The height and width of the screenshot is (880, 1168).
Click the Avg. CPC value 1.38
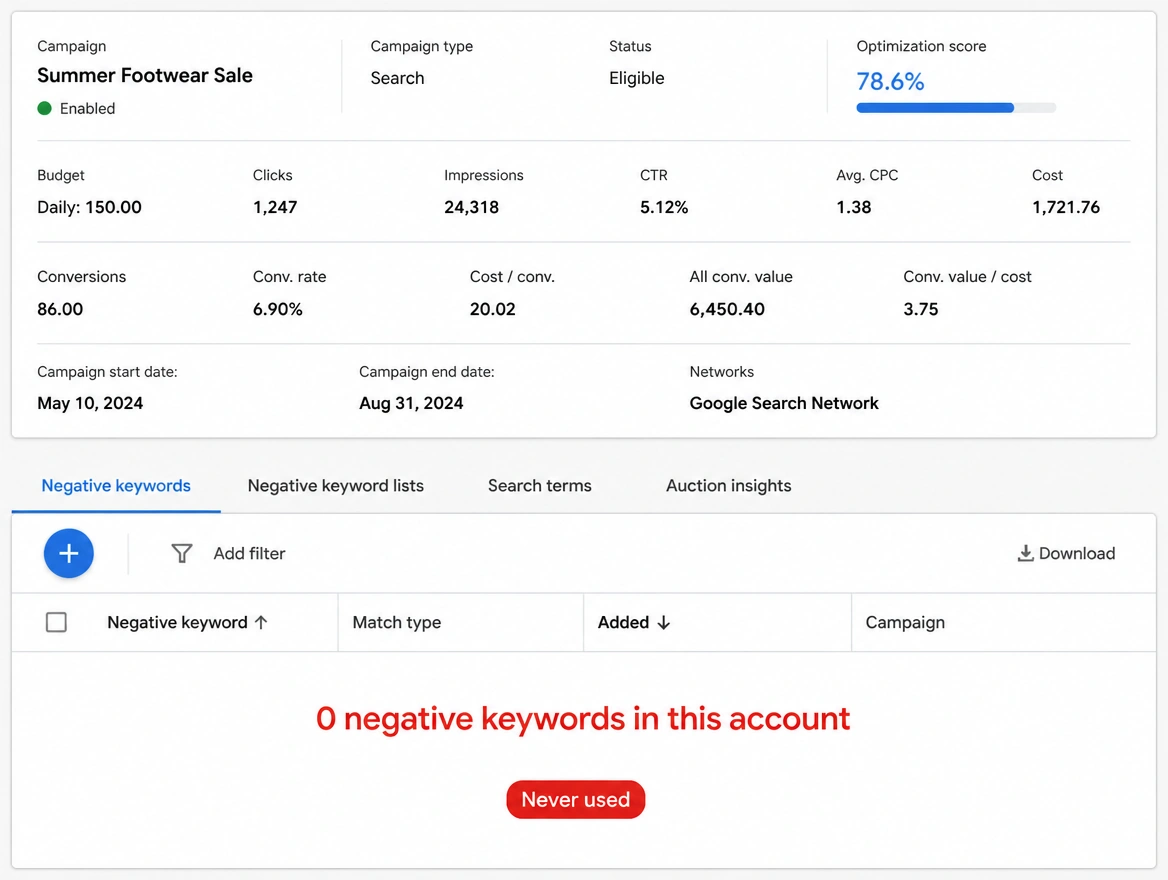854,207
